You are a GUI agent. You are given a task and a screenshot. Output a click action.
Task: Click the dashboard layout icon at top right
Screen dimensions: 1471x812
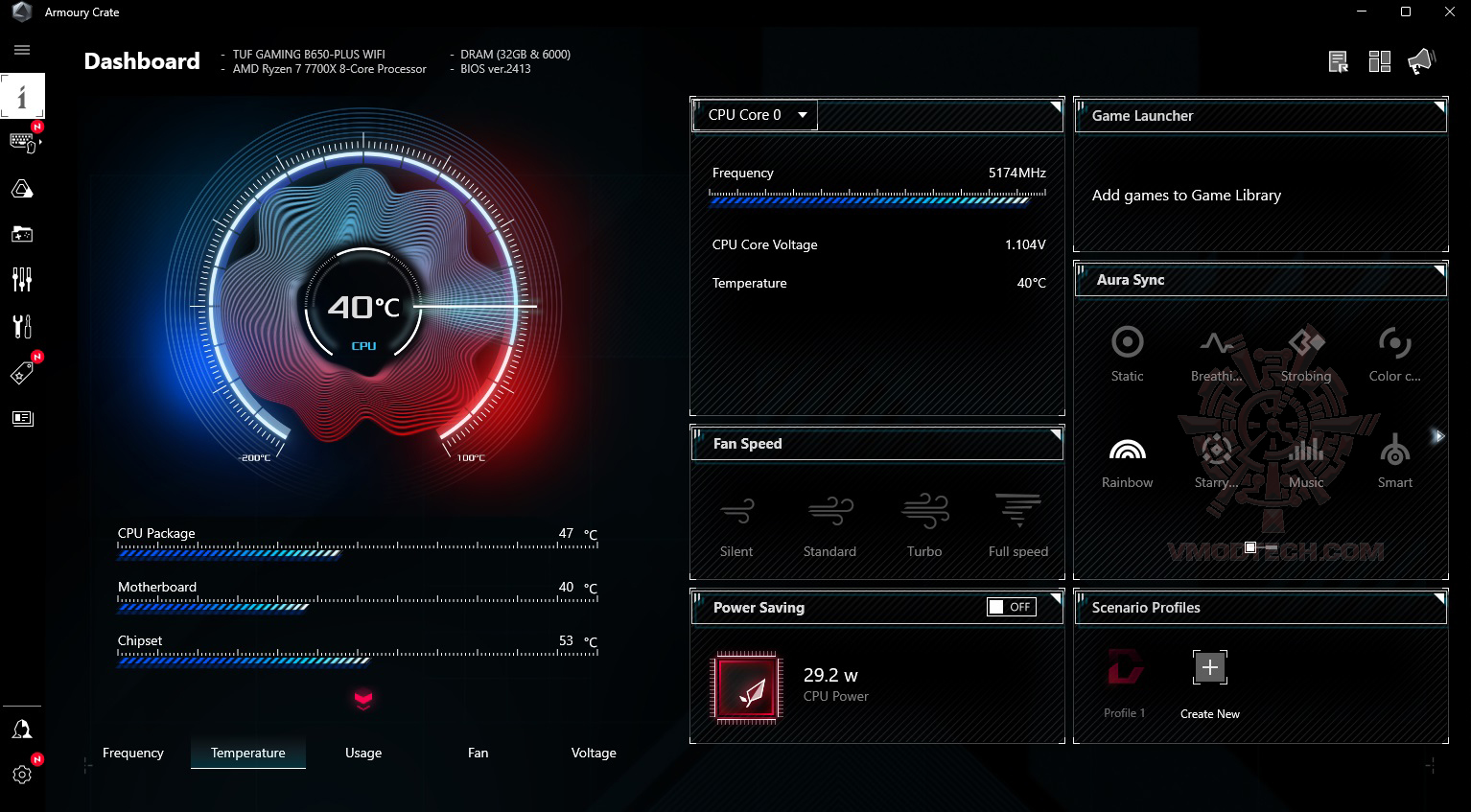(1380, 62)
